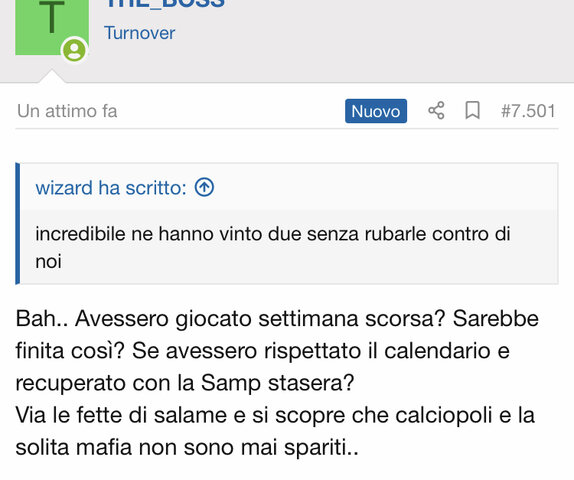Share this post via share icon
The height and width of the screenshot is (480, 574).
pos(436,111)
